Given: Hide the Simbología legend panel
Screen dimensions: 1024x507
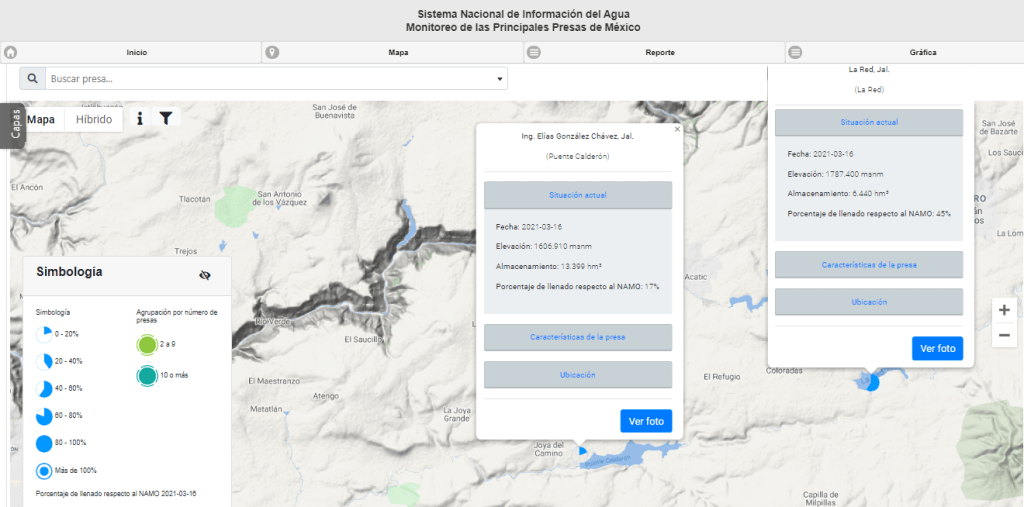Looking at the screenshot, I should (205, 275).
